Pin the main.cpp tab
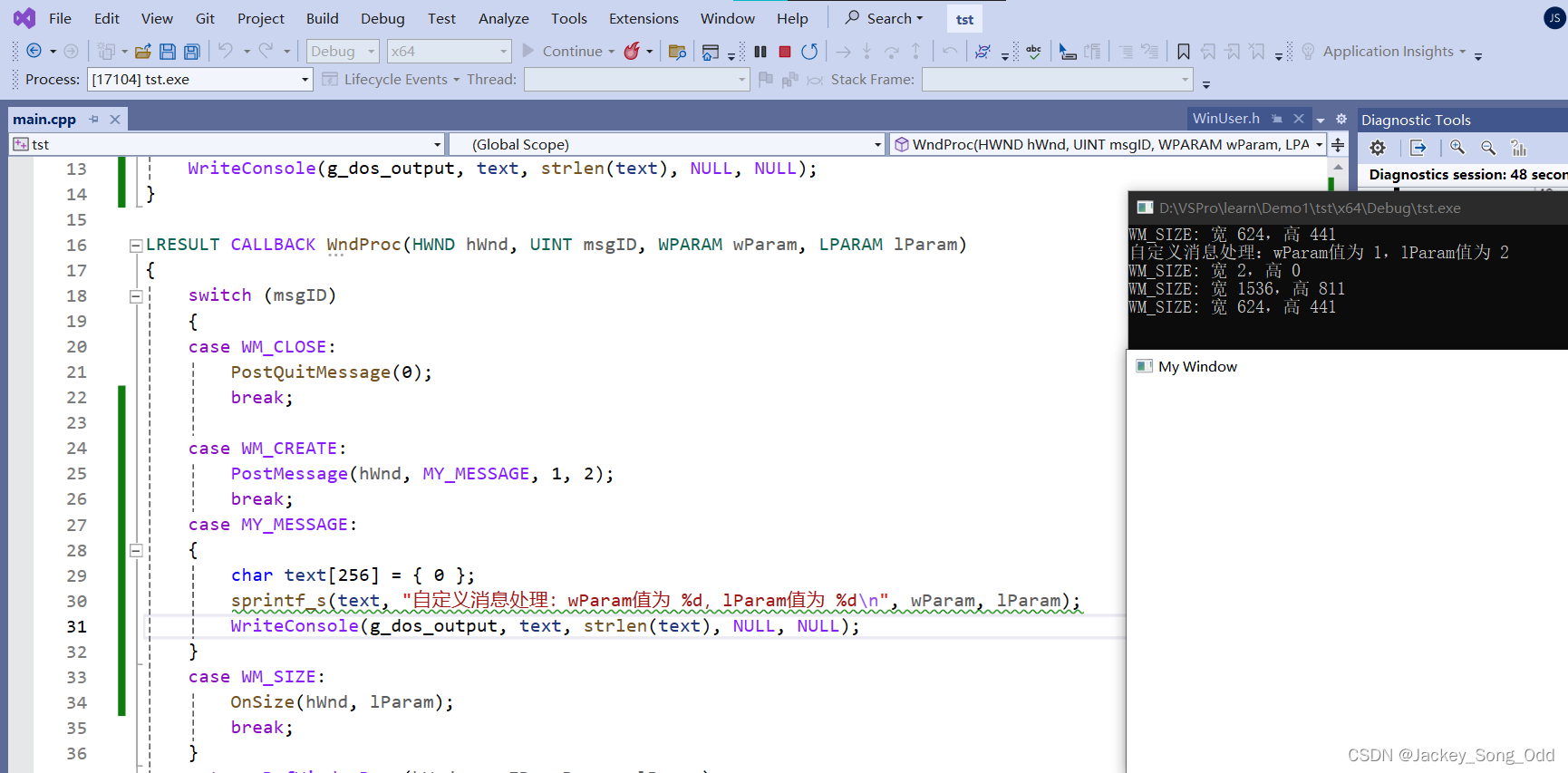The height and width of the screenshot is (773, 1568). pyautogui.click(x=93, y=120)
